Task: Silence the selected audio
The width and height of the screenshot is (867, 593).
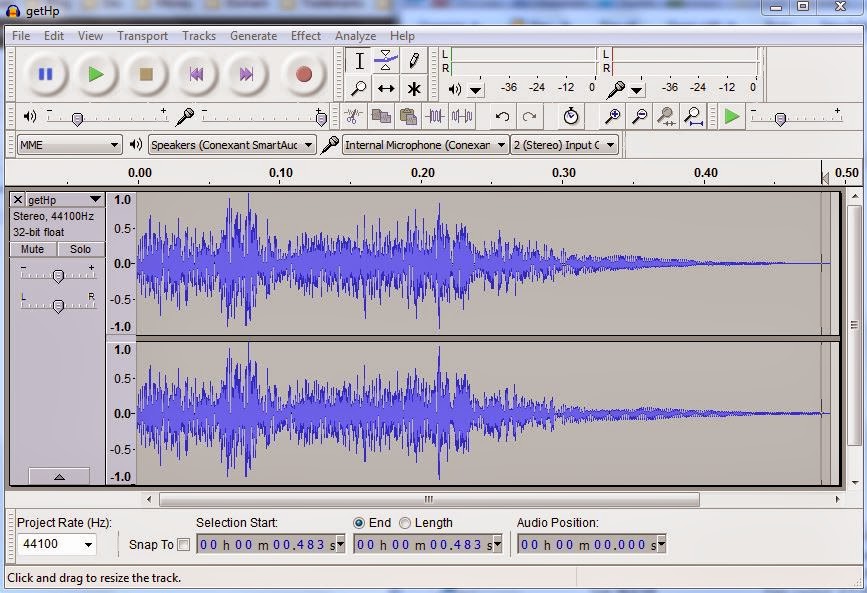Action: (461, 118)
